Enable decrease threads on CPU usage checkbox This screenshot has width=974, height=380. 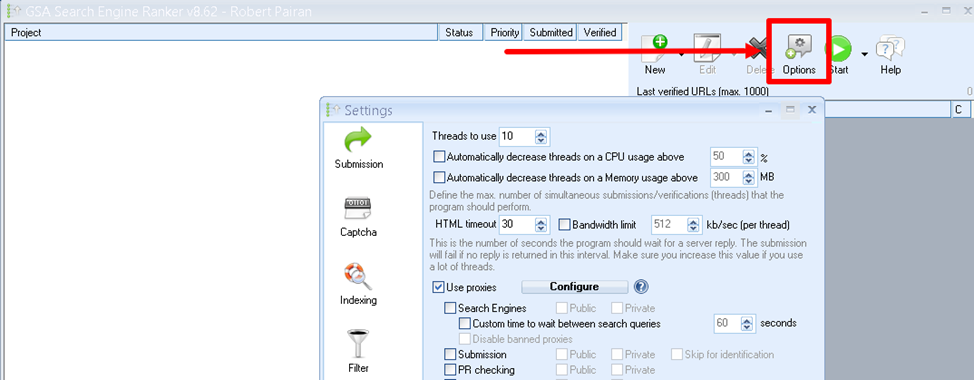(x=439, y=156)
